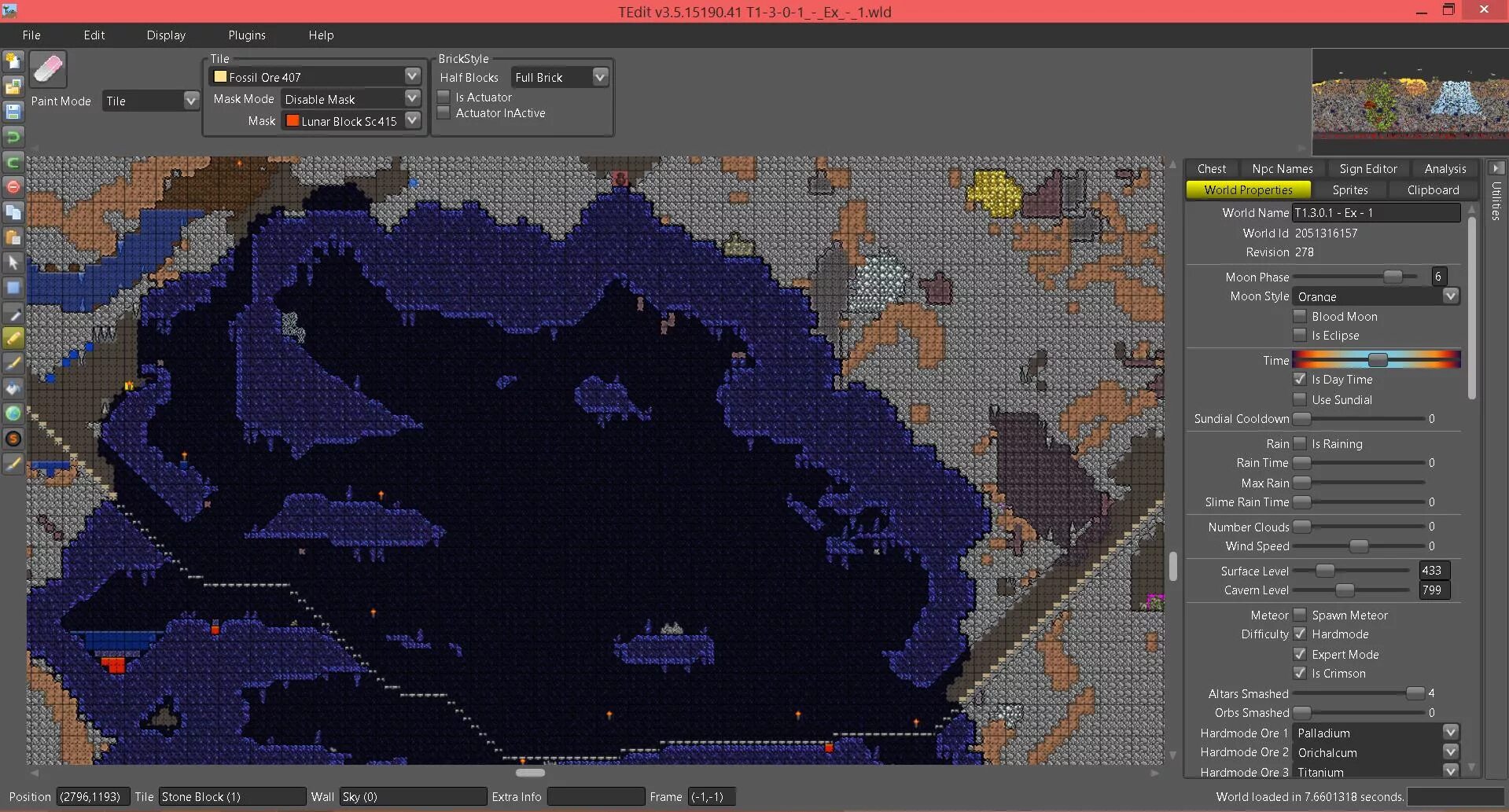
Task: Switch to the Npc Names tab
Action: 1283,168
